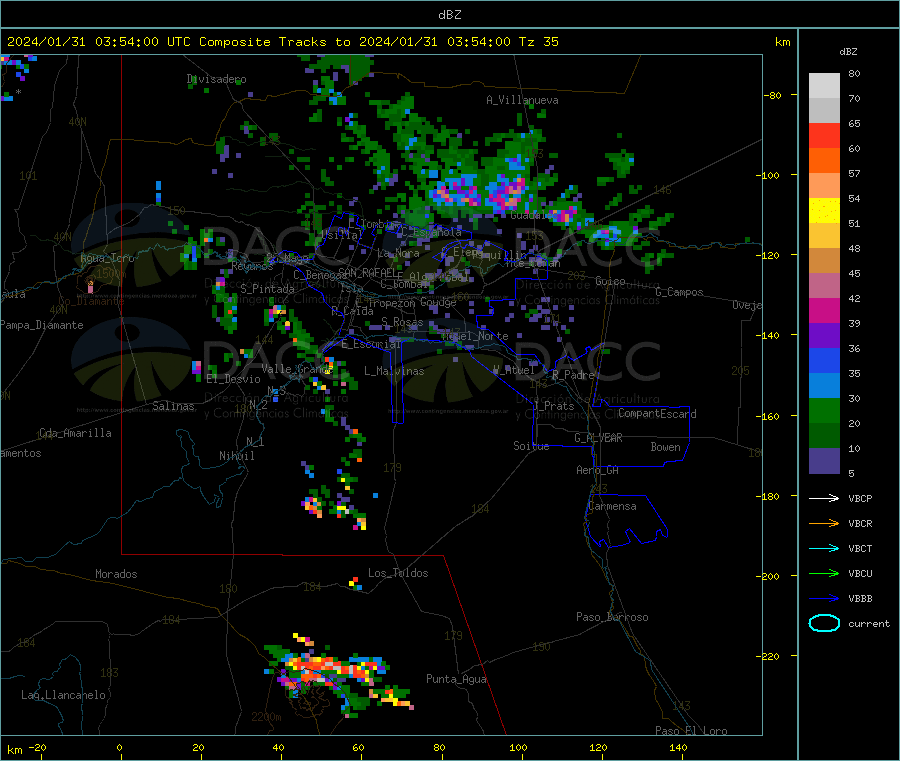Image resolution: width=900 pixels, height=761 pixels.
Task: Select the Soitue place label
Action: (x=531, y=446)
